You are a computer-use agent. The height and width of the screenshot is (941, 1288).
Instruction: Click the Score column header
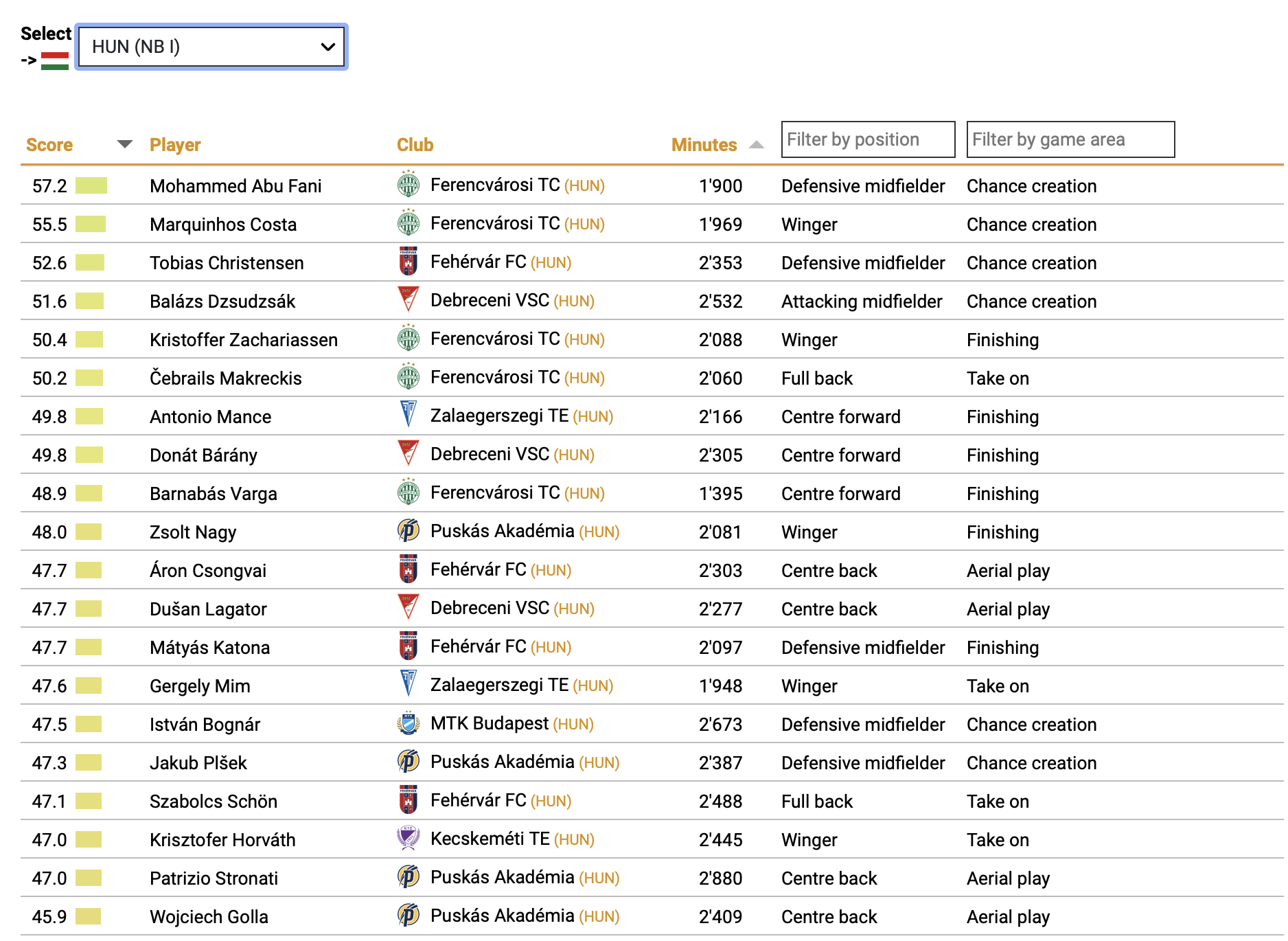pyautogui.click(x=49, y=145)
